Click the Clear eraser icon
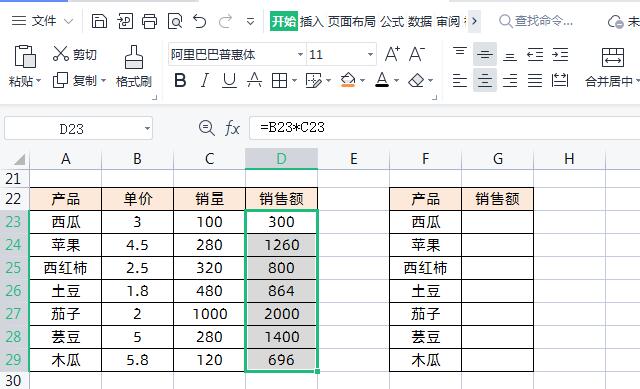The height and width of the screenshot is (389, 640). pyautogui.click(x=416, y=80)
